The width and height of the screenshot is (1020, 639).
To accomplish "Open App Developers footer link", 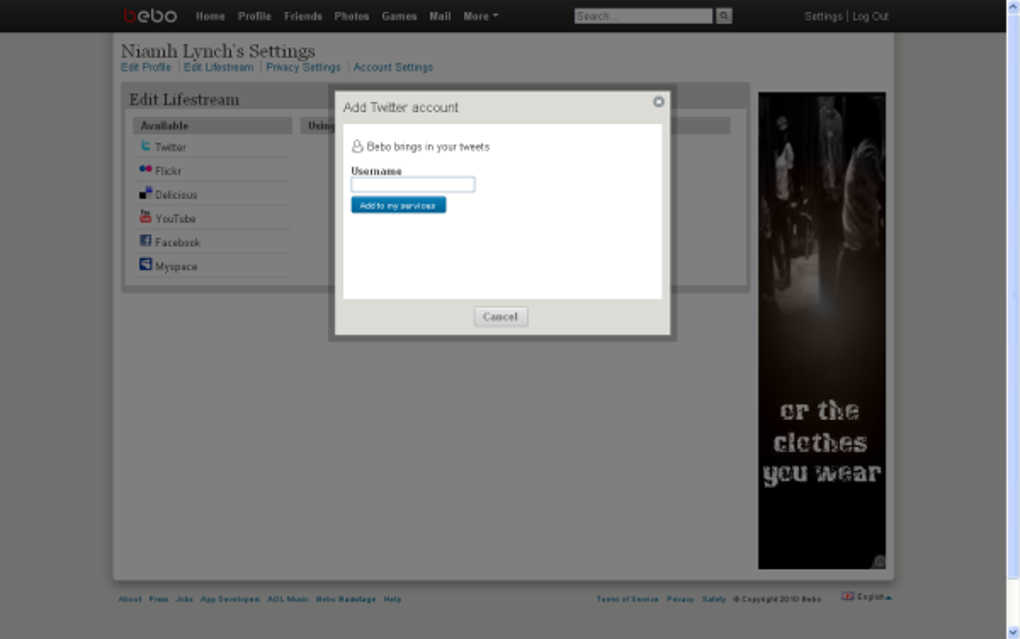I will tap(230, 599).
